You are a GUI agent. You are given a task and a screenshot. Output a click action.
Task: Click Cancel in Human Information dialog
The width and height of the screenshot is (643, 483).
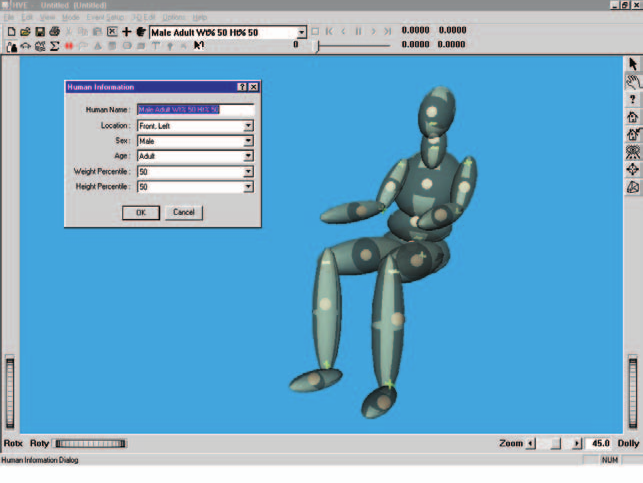(184, 212)
